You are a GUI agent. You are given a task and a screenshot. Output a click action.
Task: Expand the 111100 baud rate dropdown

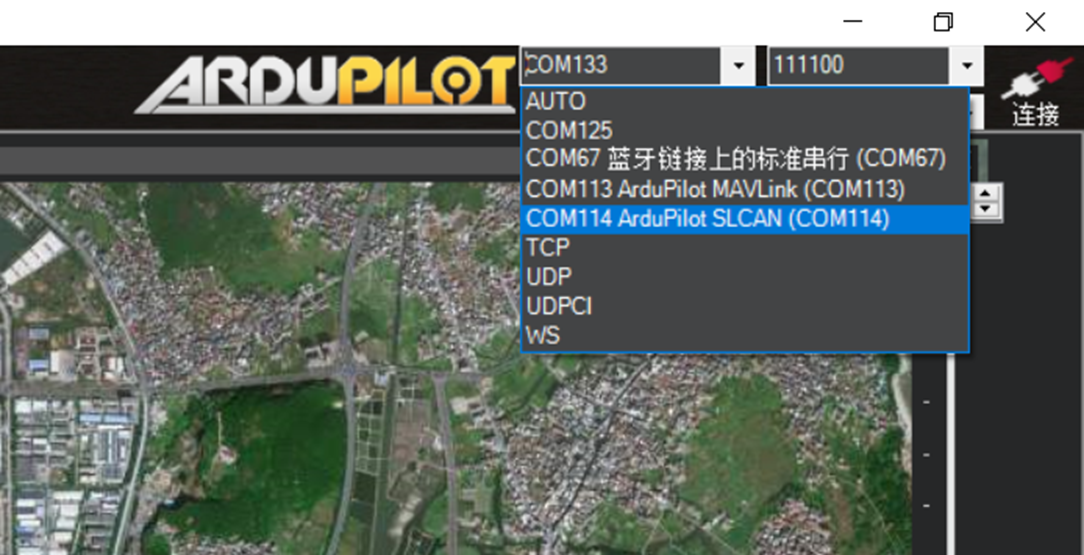pyautogui.click(x=966, y=66)
